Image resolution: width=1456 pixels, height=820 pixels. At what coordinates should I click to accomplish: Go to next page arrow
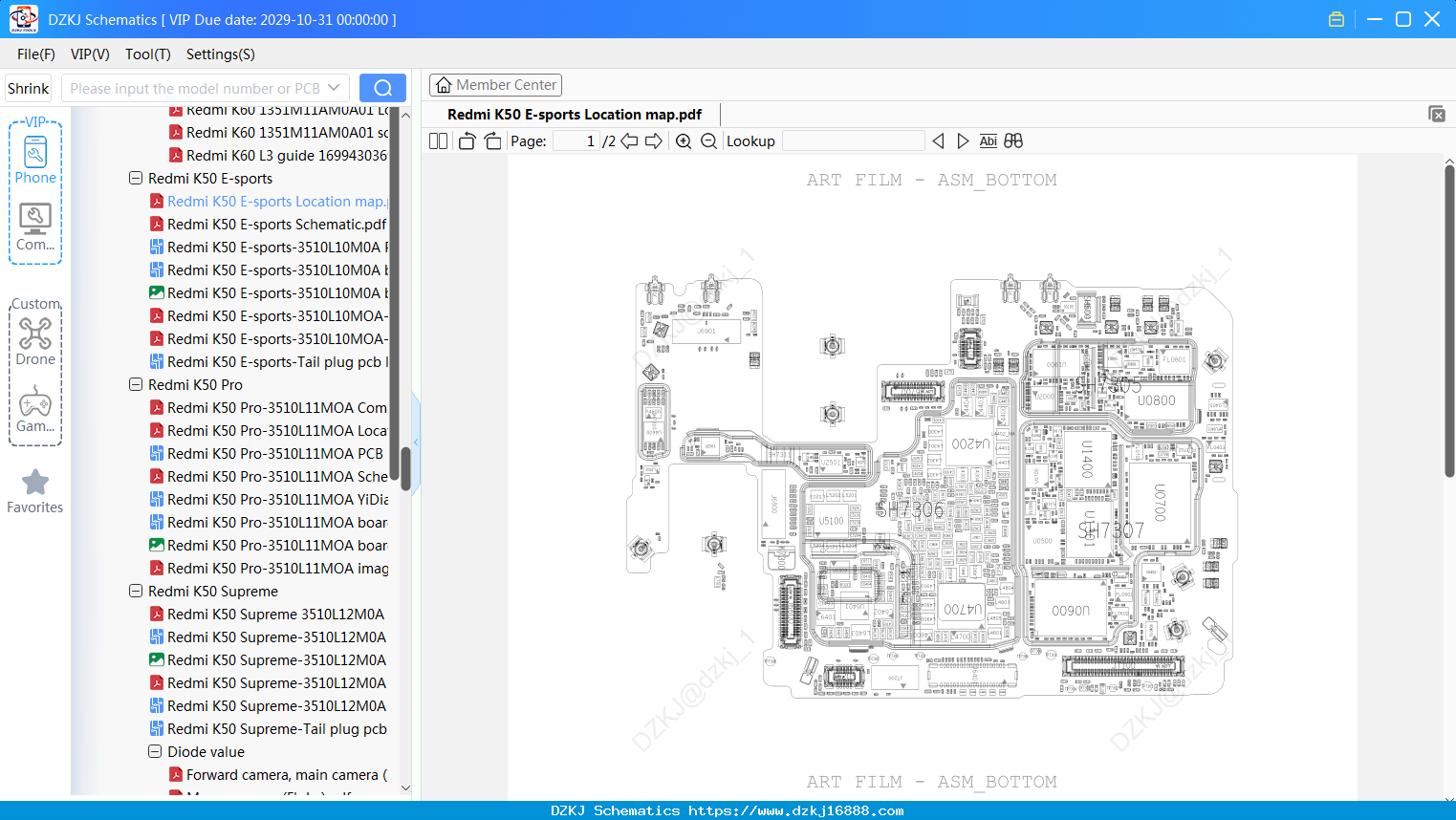pos(654,141)
